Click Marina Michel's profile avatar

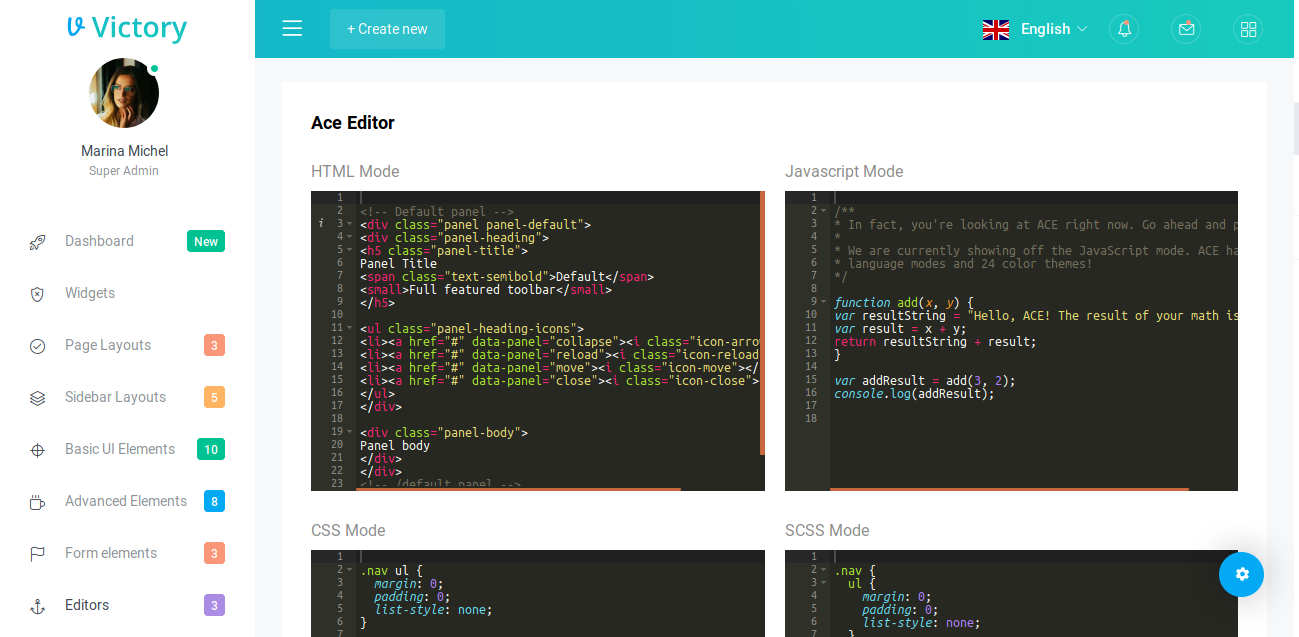[124, 93]
